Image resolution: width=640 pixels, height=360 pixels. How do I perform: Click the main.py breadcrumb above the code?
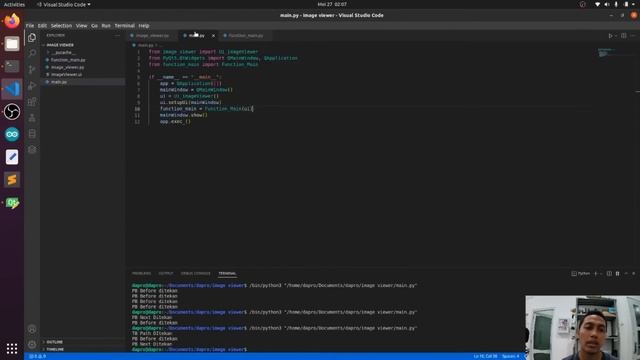tap(145, 45)
